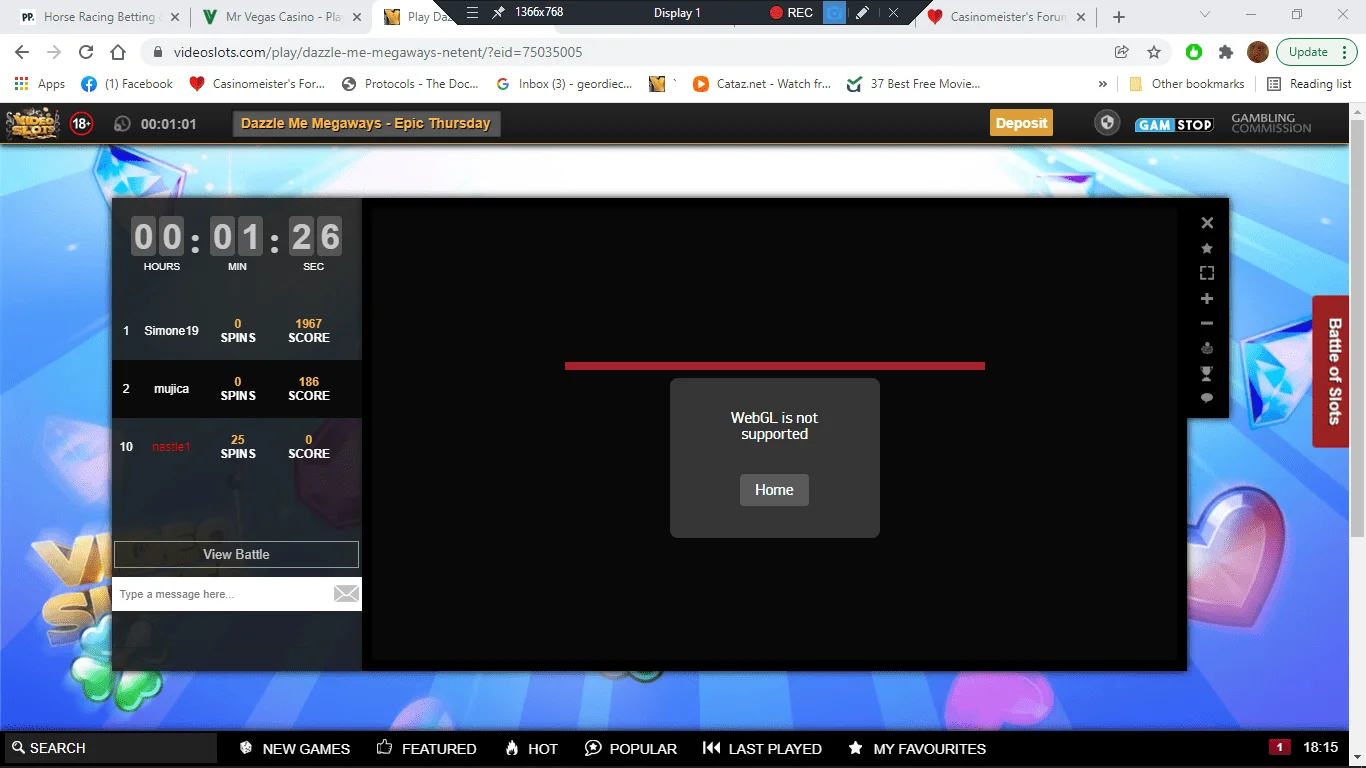The width and height of the screenshot is (1366, 768).
Task: Open chat via speech bubble icon
Action: point(1207,398)
